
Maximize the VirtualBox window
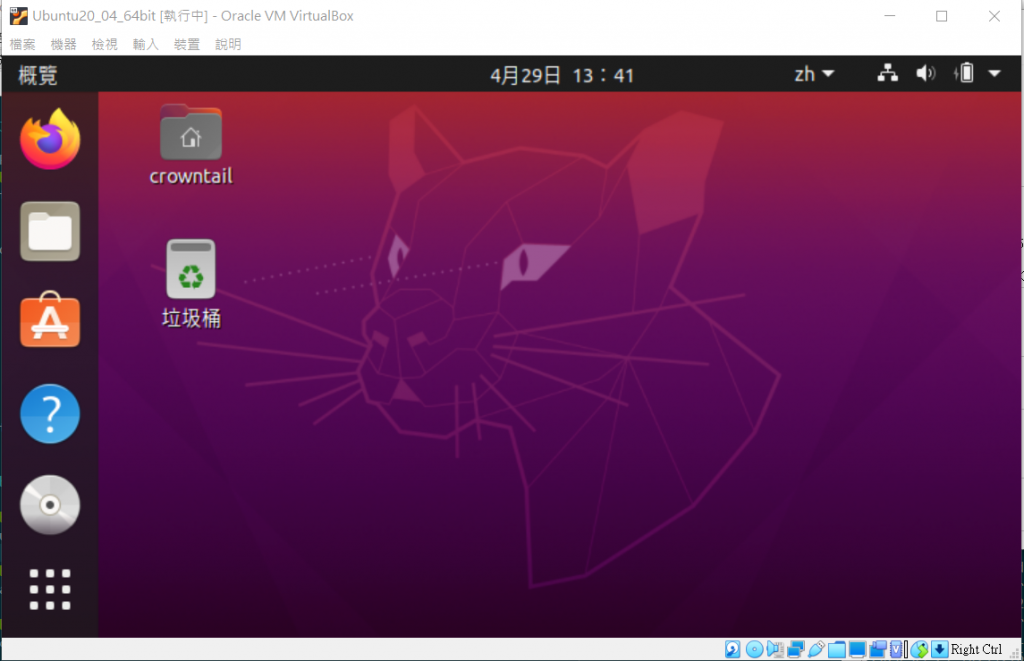(x=941, y=16)
